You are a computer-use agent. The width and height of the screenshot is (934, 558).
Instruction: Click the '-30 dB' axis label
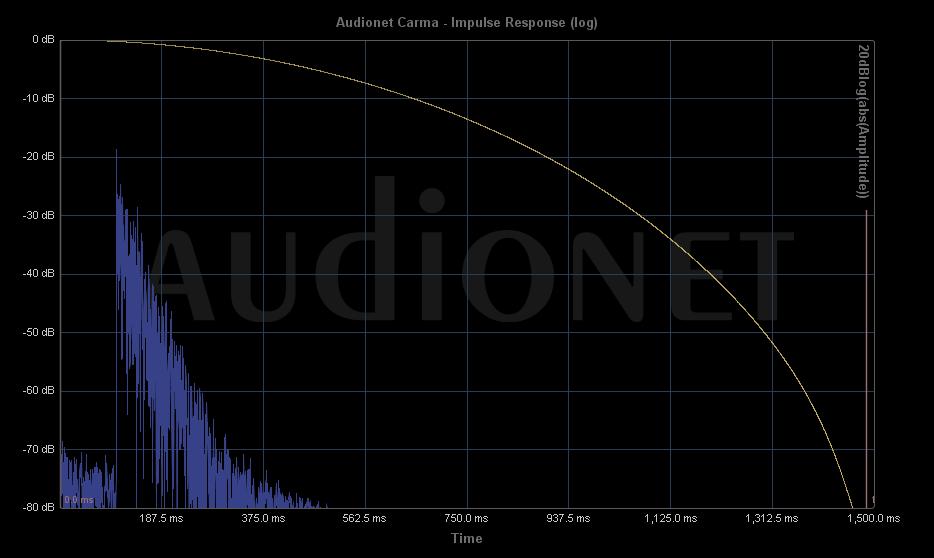coord(38,215)
